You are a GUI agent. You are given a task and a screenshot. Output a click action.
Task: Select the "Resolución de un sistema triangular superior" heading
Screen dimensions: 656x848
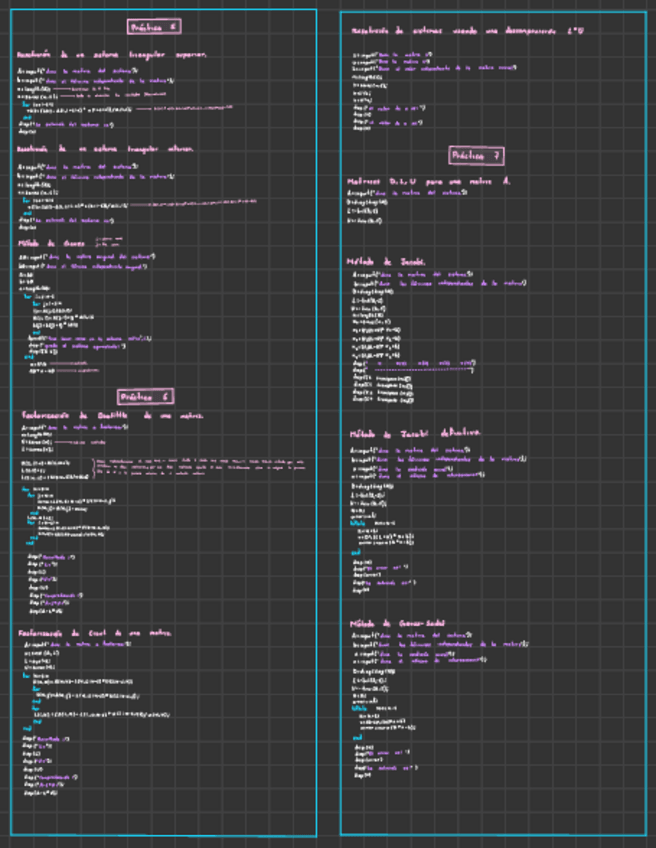coord(111,54)
